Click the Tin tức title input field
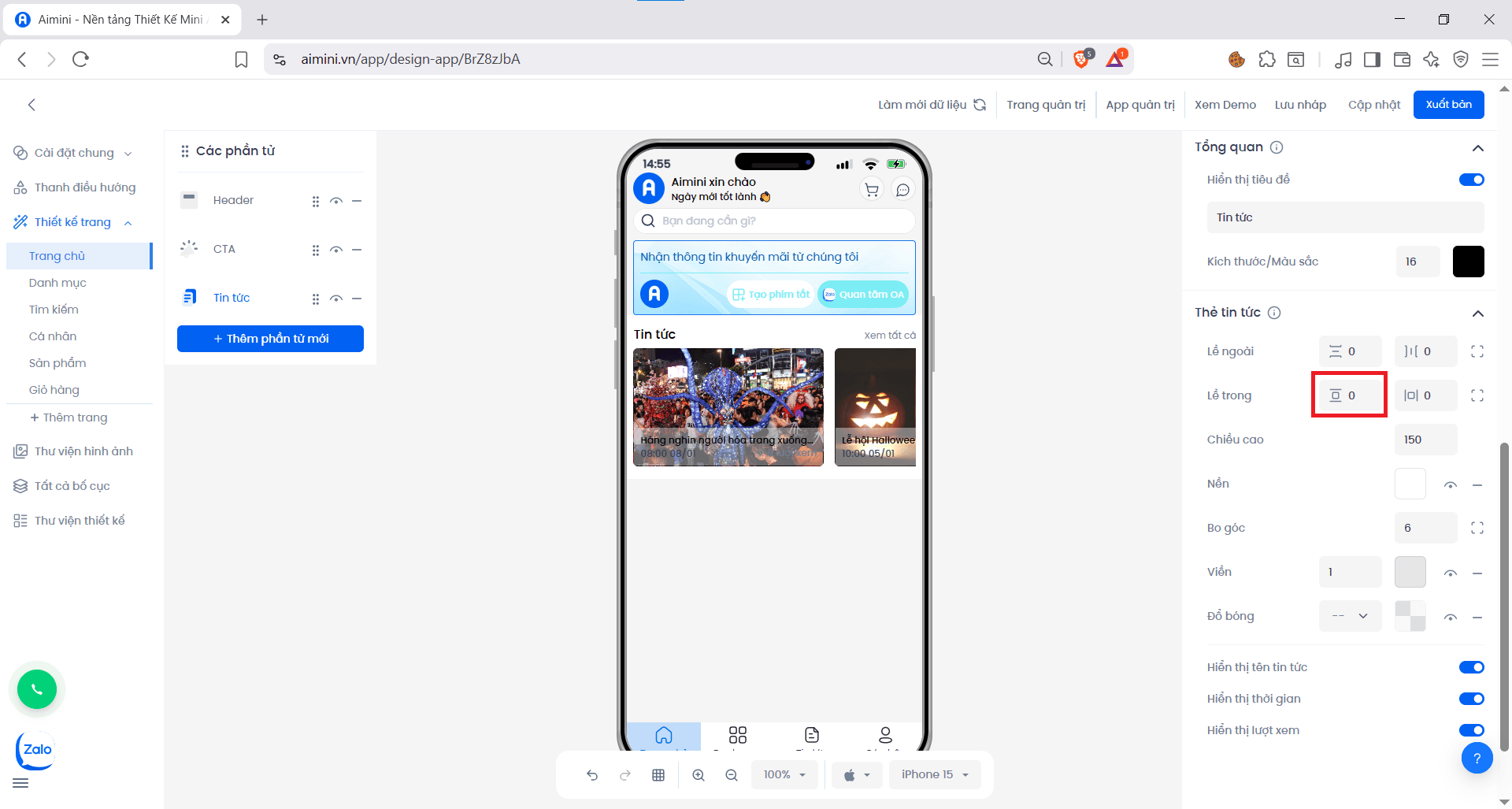The image size is (1512, 809). pos(1345,217)
